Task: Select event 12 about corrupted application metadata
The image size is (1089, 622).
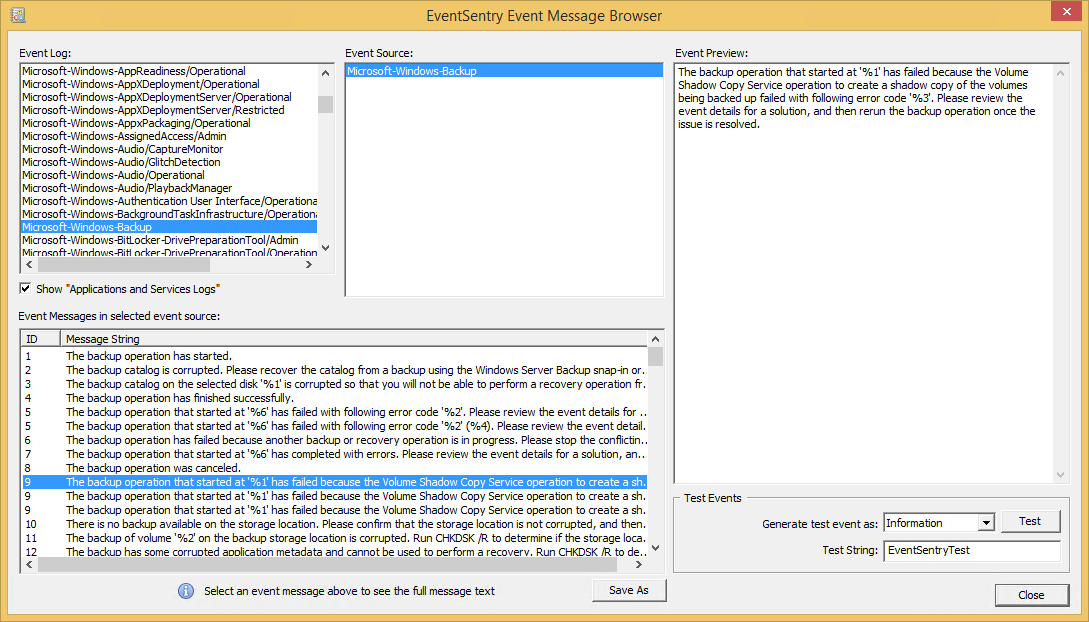Action: click(334, 551)
